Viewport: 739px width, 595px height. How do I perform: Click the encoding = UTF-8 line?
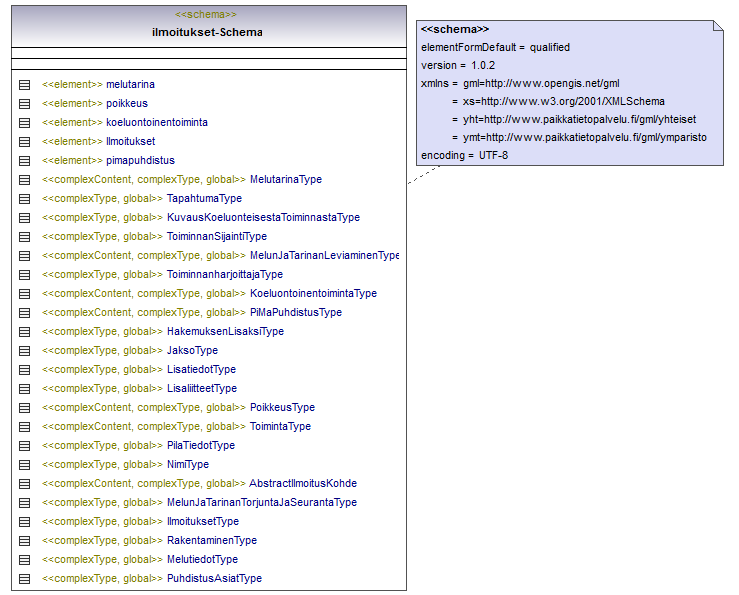464,155
